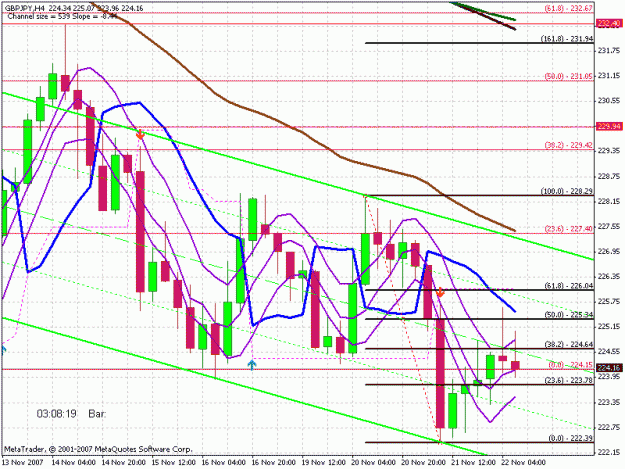
Task: Click the 226.95 price scale value
Action: 609,251
